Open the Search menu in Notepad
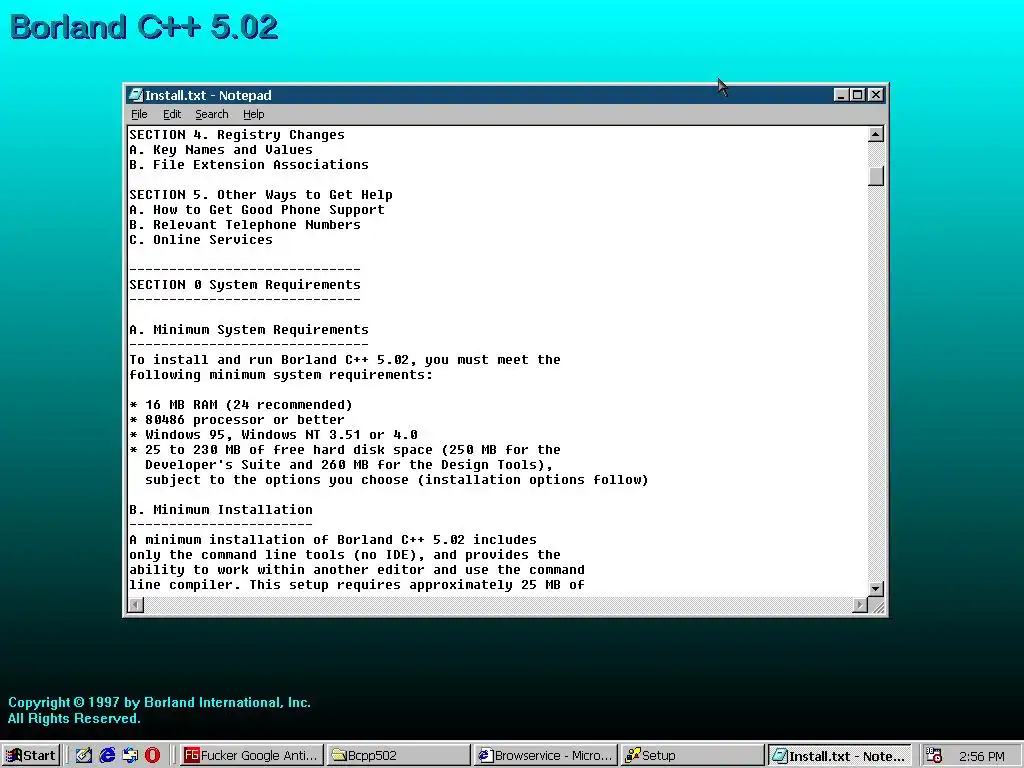1024x768 pixels. click(212, 114)
